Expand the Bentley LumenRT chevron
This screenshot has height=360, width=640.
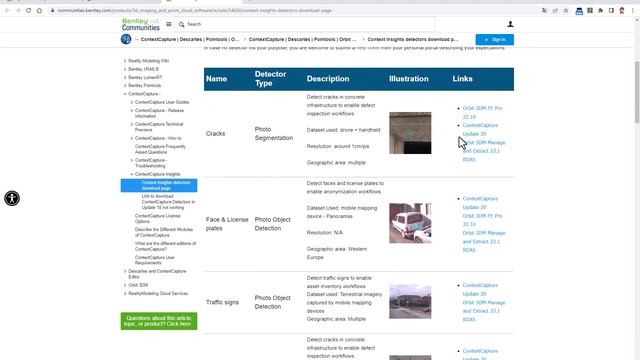click(125, 77)
